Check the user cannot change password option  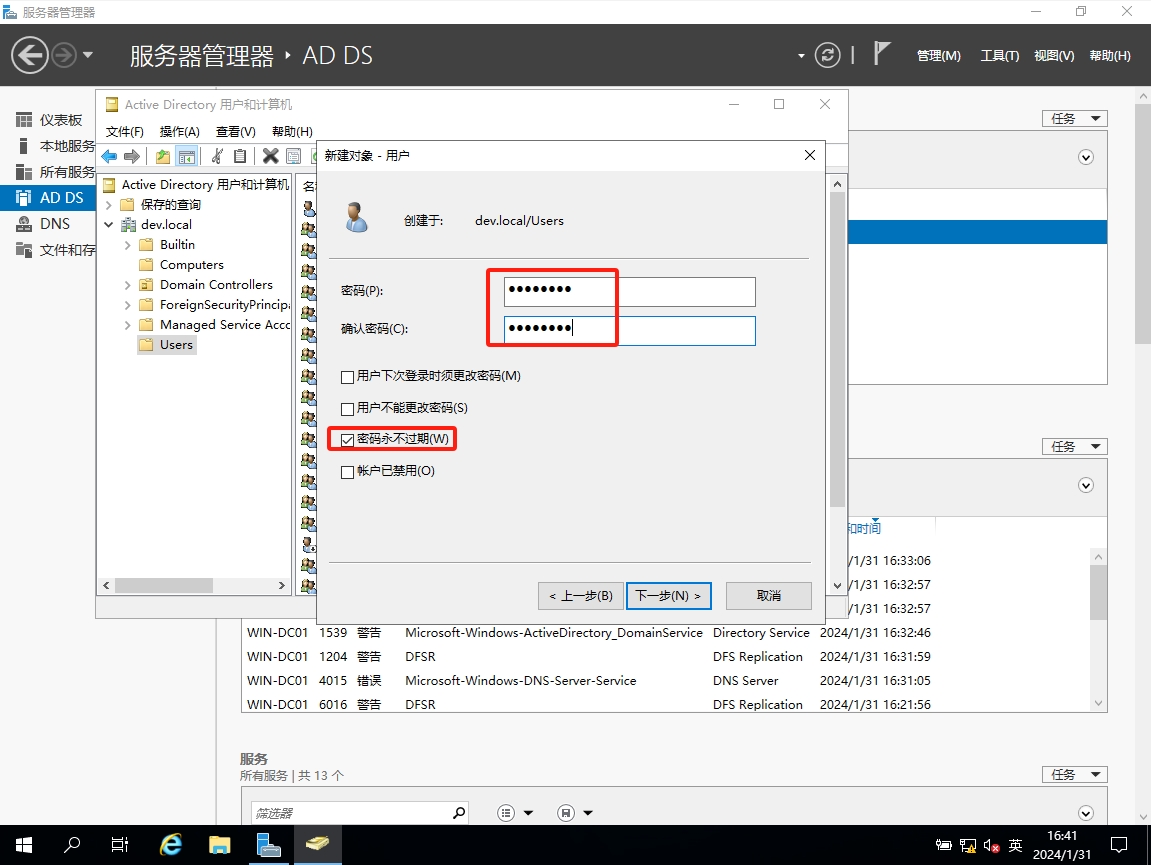pyautogui.click(x=348, y=409)
